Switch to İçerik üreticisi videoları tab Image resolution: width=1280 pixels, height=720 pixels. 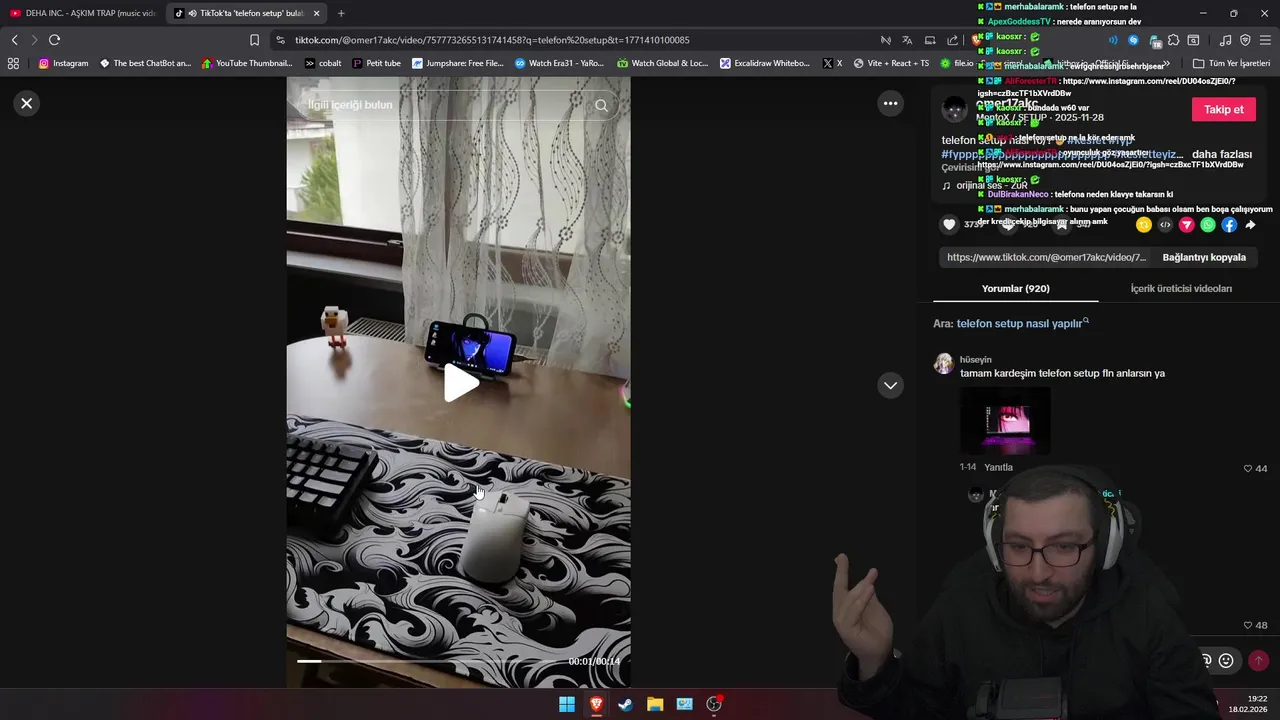point(1181,288)
